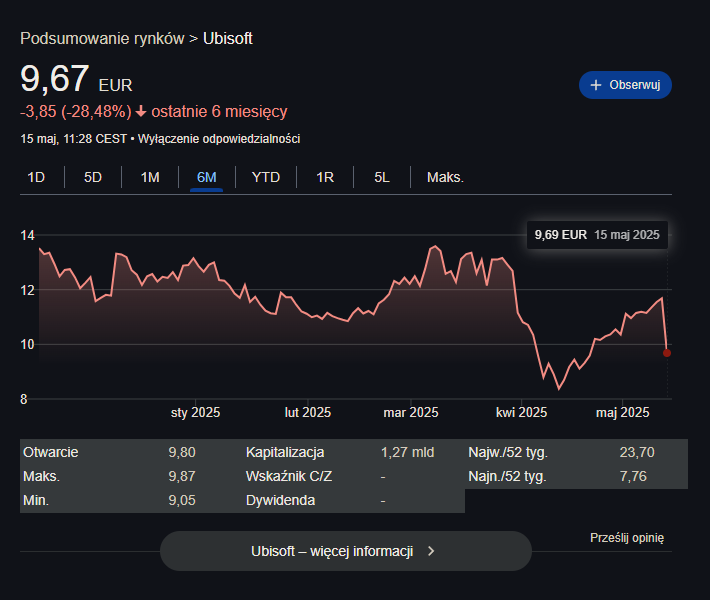Image resolution: width=710 pixels, height=600 pixels.
Task: Select the 5D time range tab
Action: click(93, 177)
